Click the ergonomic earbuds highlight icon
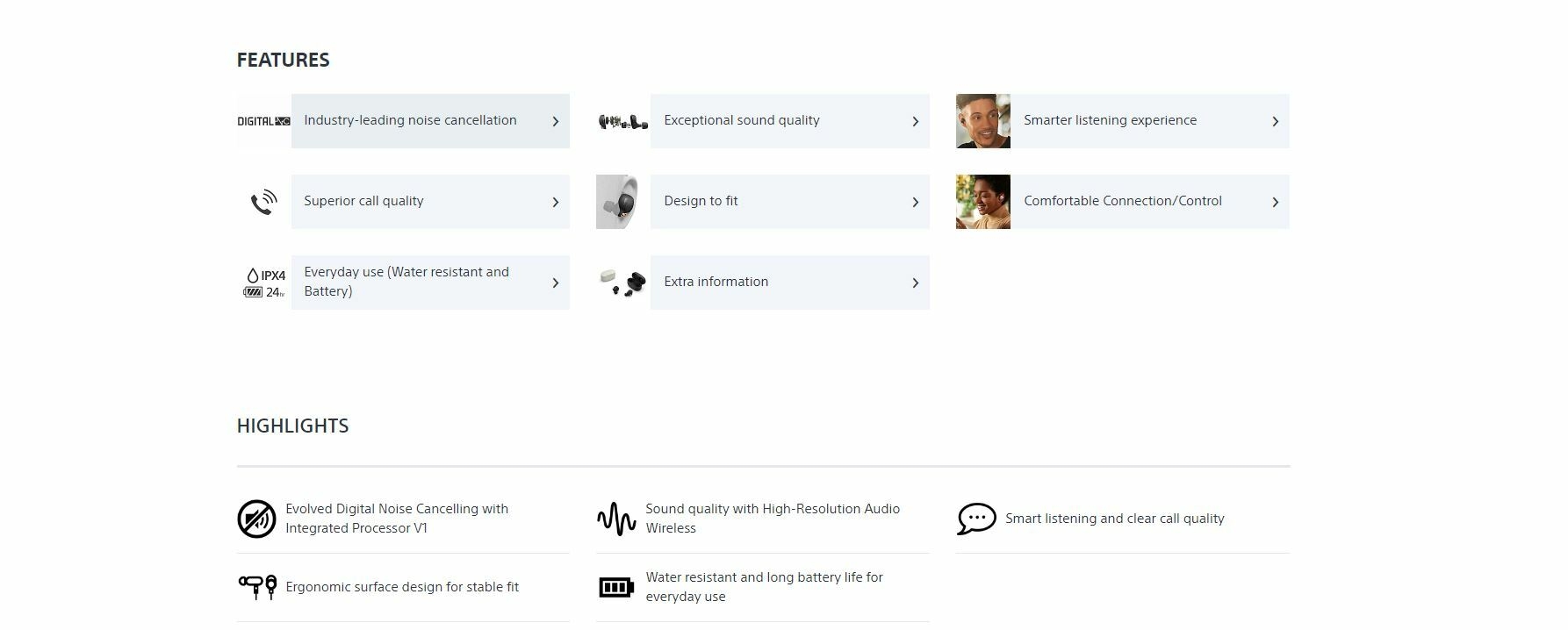The height and width of the screenshot is (630, 1568). [257, 586]
